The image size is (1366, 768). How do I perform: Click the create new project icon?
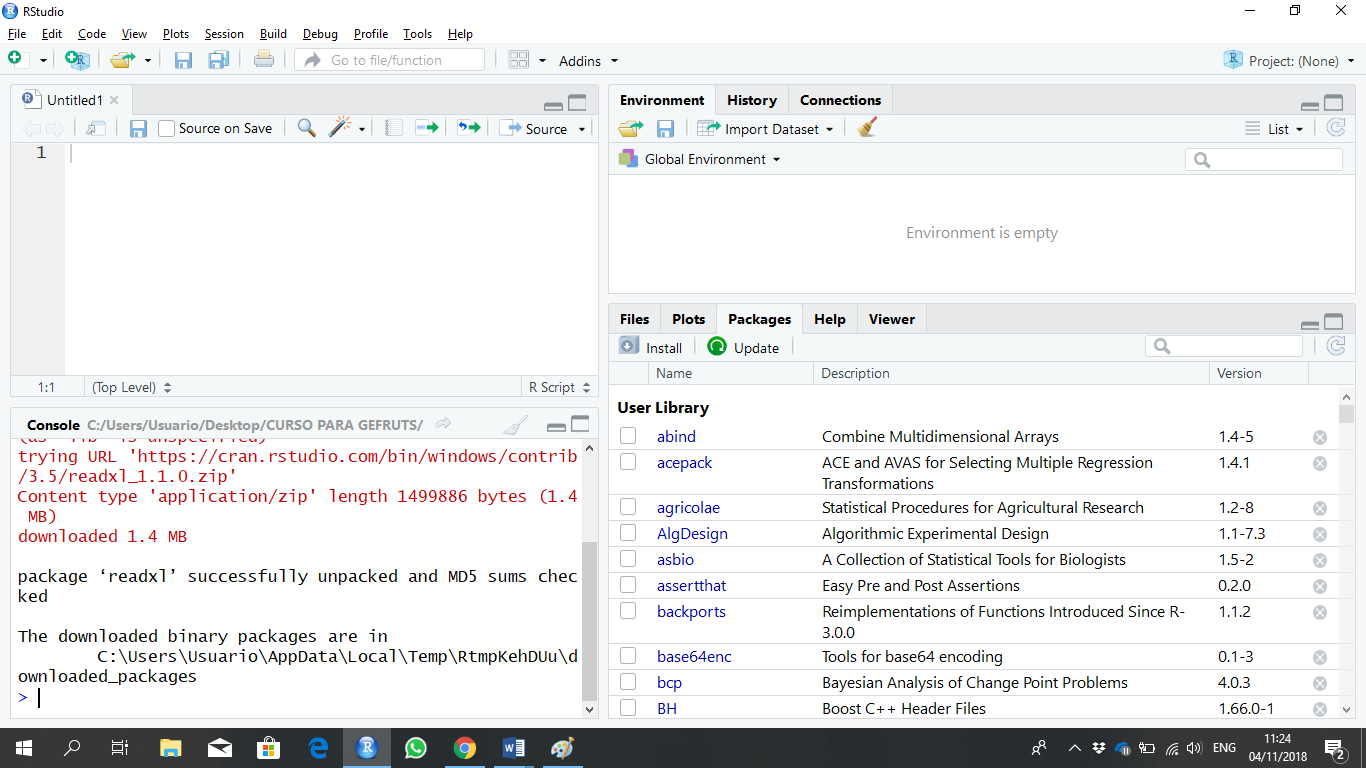pyautogui.click(x=77, y=60)
